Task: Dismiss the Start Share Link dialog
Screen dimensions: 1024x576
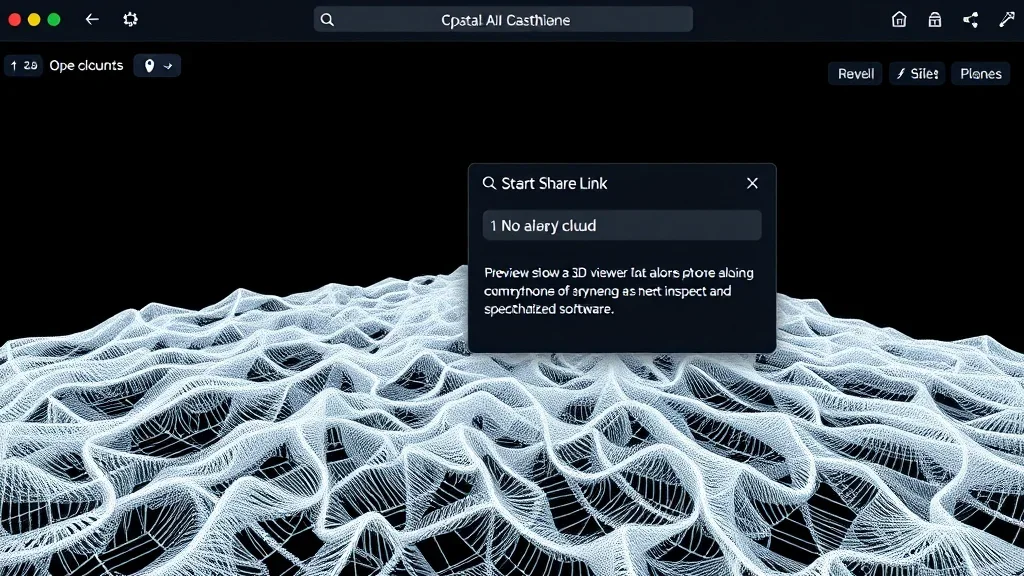Action: [x=752, y=183]
